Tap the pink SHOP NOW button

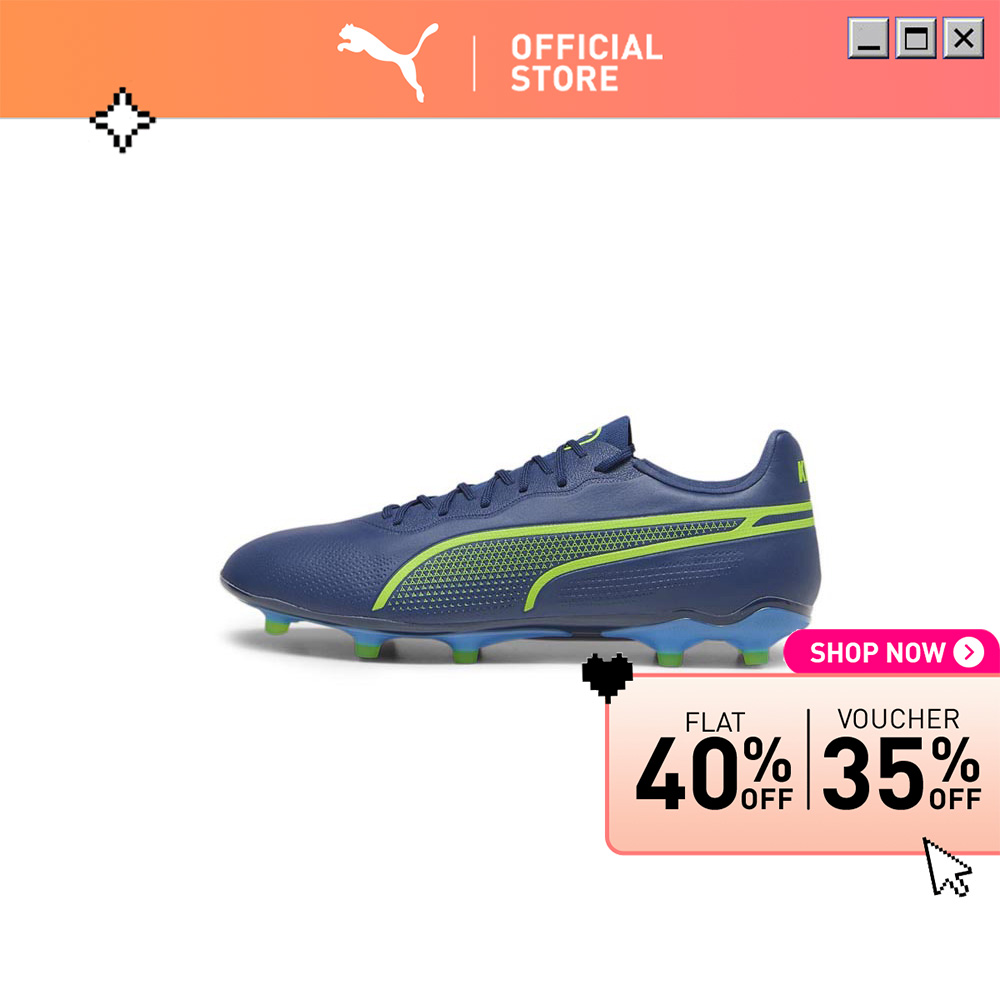click(892, 652)
